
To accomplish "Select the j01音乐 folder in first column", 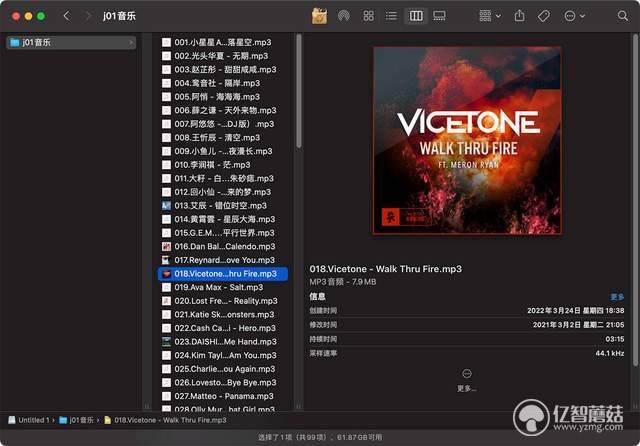I will pos(71,42).
